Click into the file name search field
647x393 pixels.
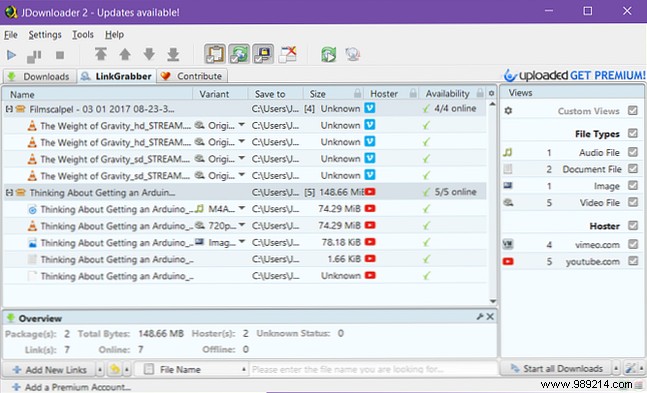click(x=373, y=369)
